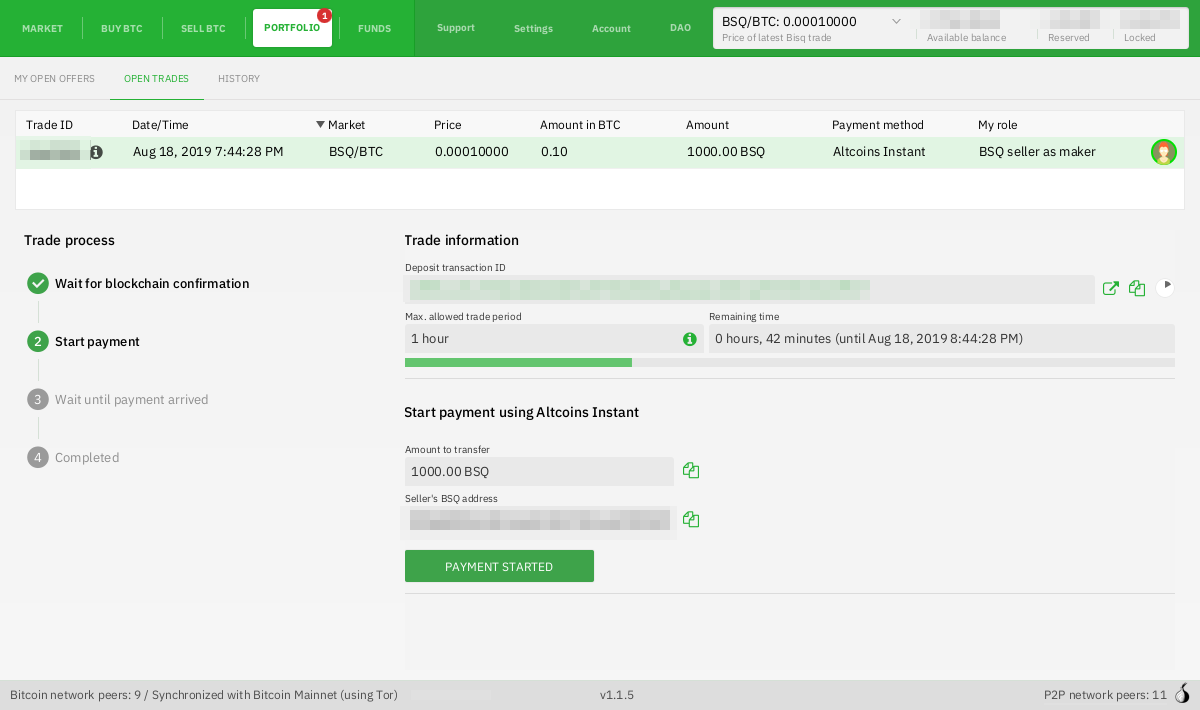Sort by the Payment method column header

coord(878,125)
